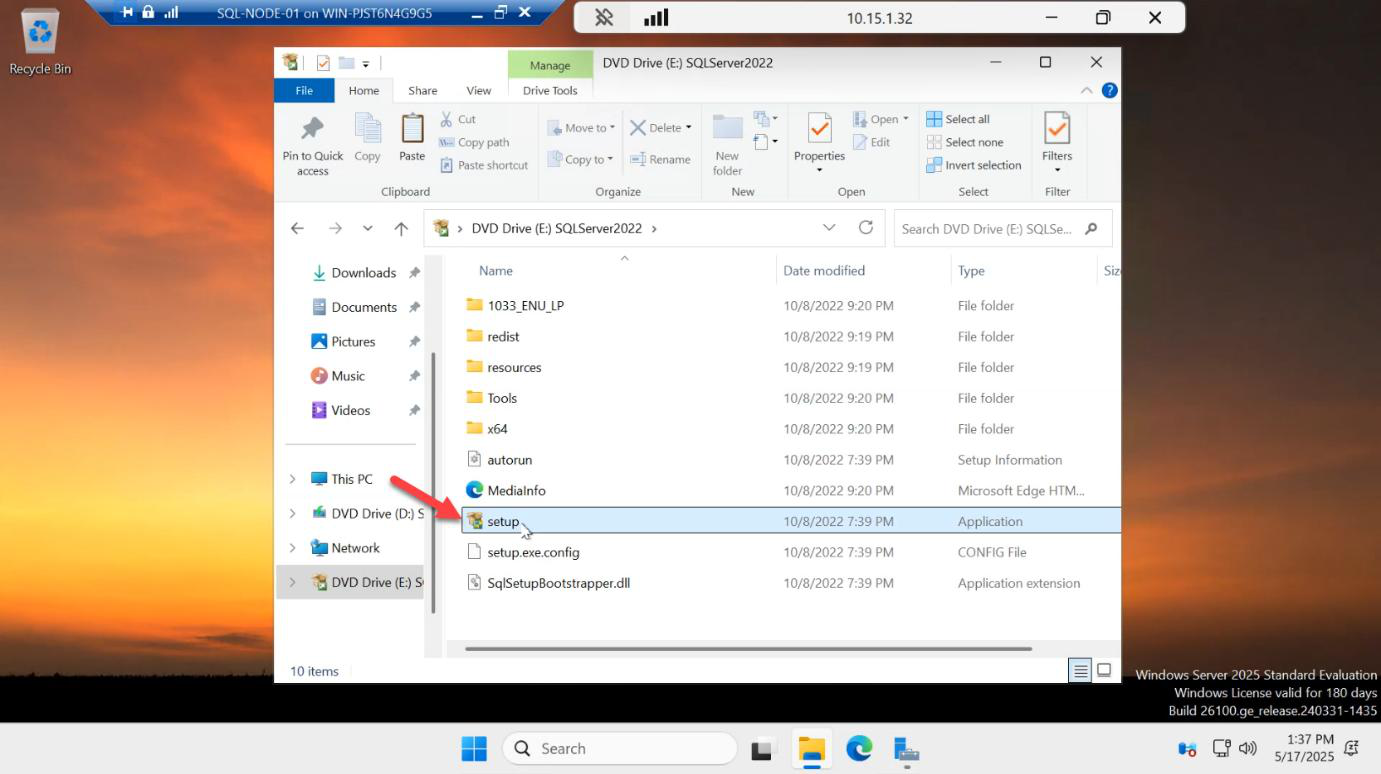Switch to the Home ribbon tab
Image resolution: width=1381 pixels, height=774 pixels.
[x=364, y=90]
